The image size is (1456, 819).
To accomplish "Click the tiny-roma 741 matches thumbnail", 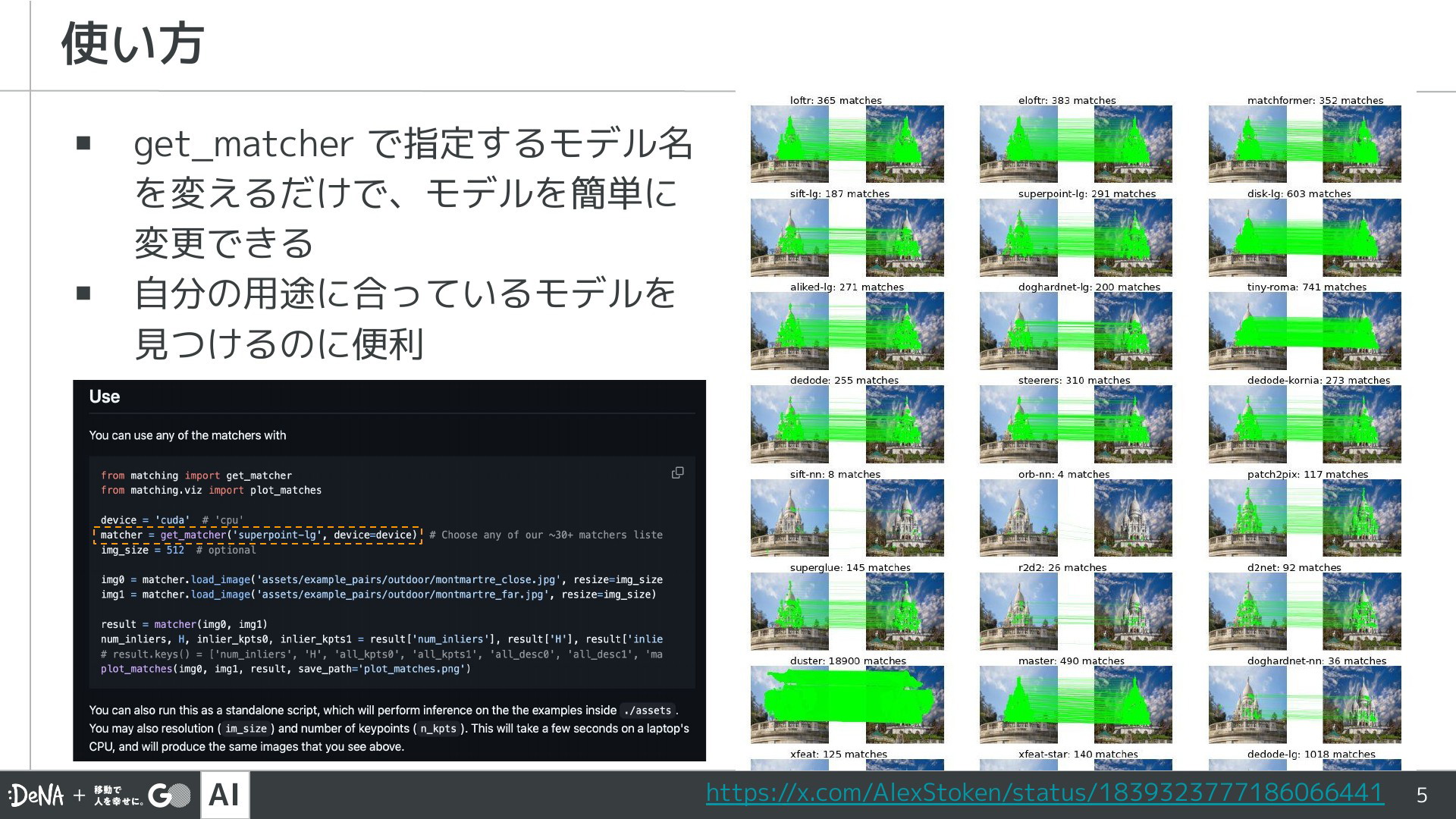I will 1305,331.
